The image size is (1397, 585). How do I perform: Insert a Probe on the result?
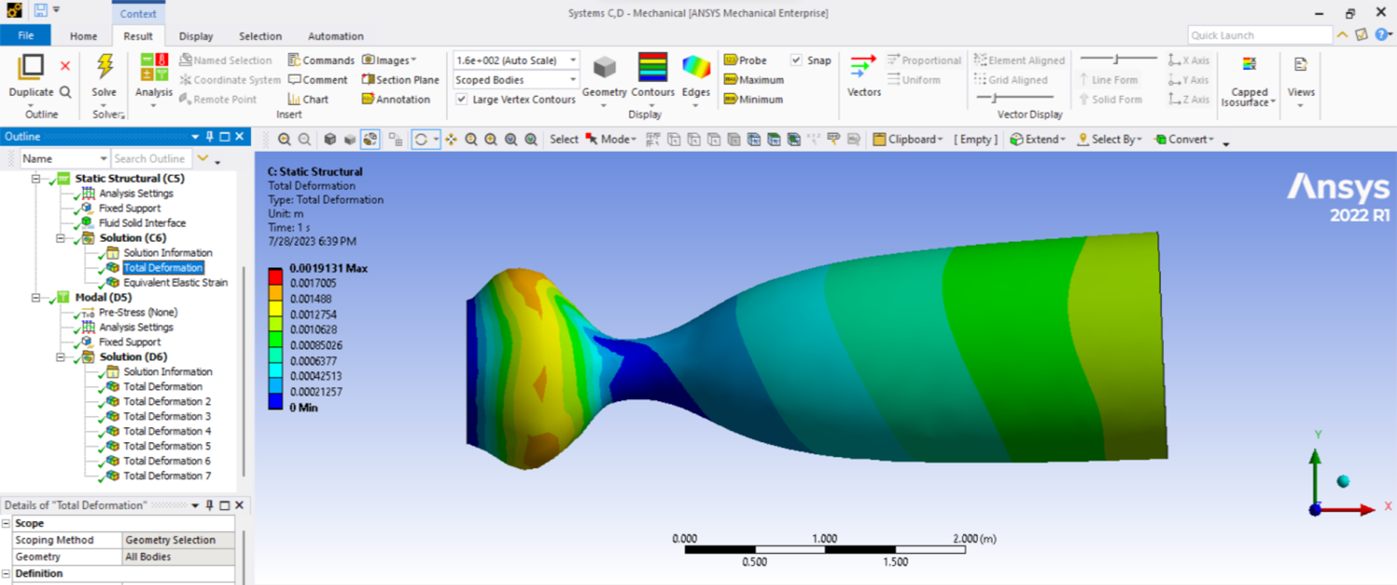click(x=745, y=61)
